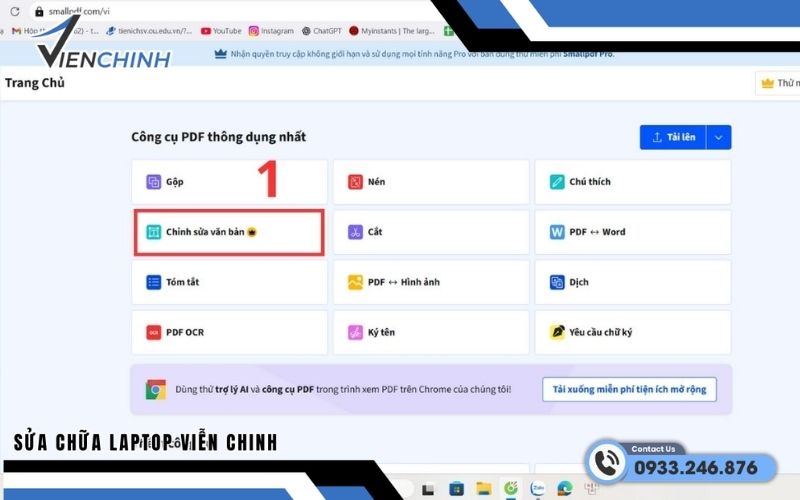800x500 pixels.
Task: Open Task View on the taskbar
Action: pyautogui.click(x=428, y=489)
